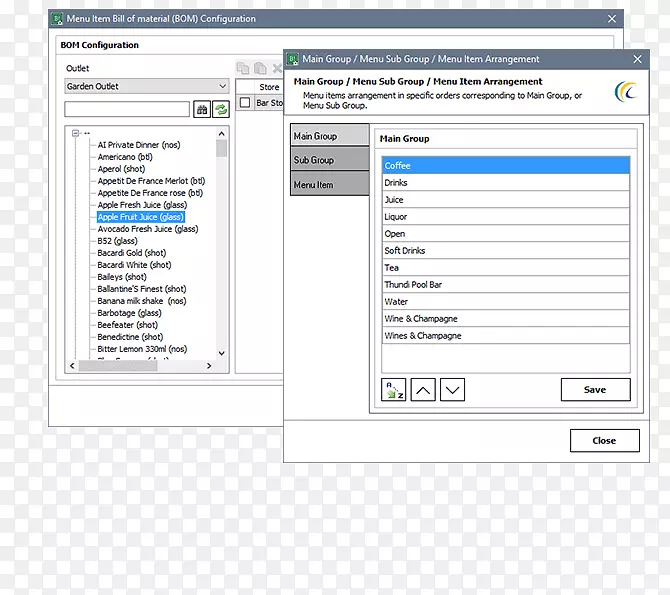Image resolution: width=670 pixels, height=595 pixels.
Task: Click the binoculars search icon
Action: click(201, 109)
